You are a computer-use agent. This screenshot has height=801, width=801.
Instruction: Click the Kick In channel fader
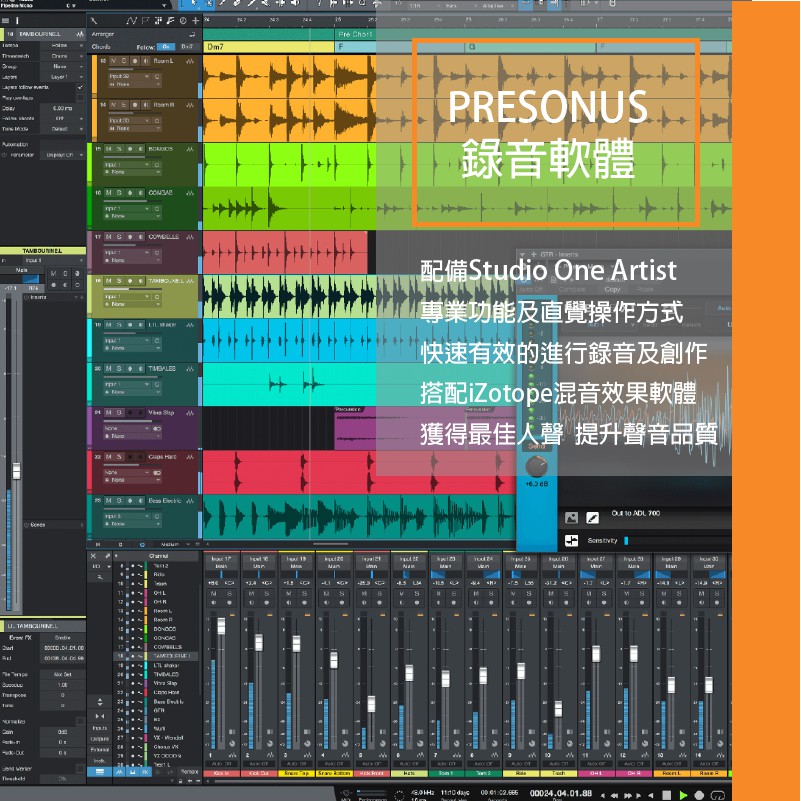click(221, 626)
